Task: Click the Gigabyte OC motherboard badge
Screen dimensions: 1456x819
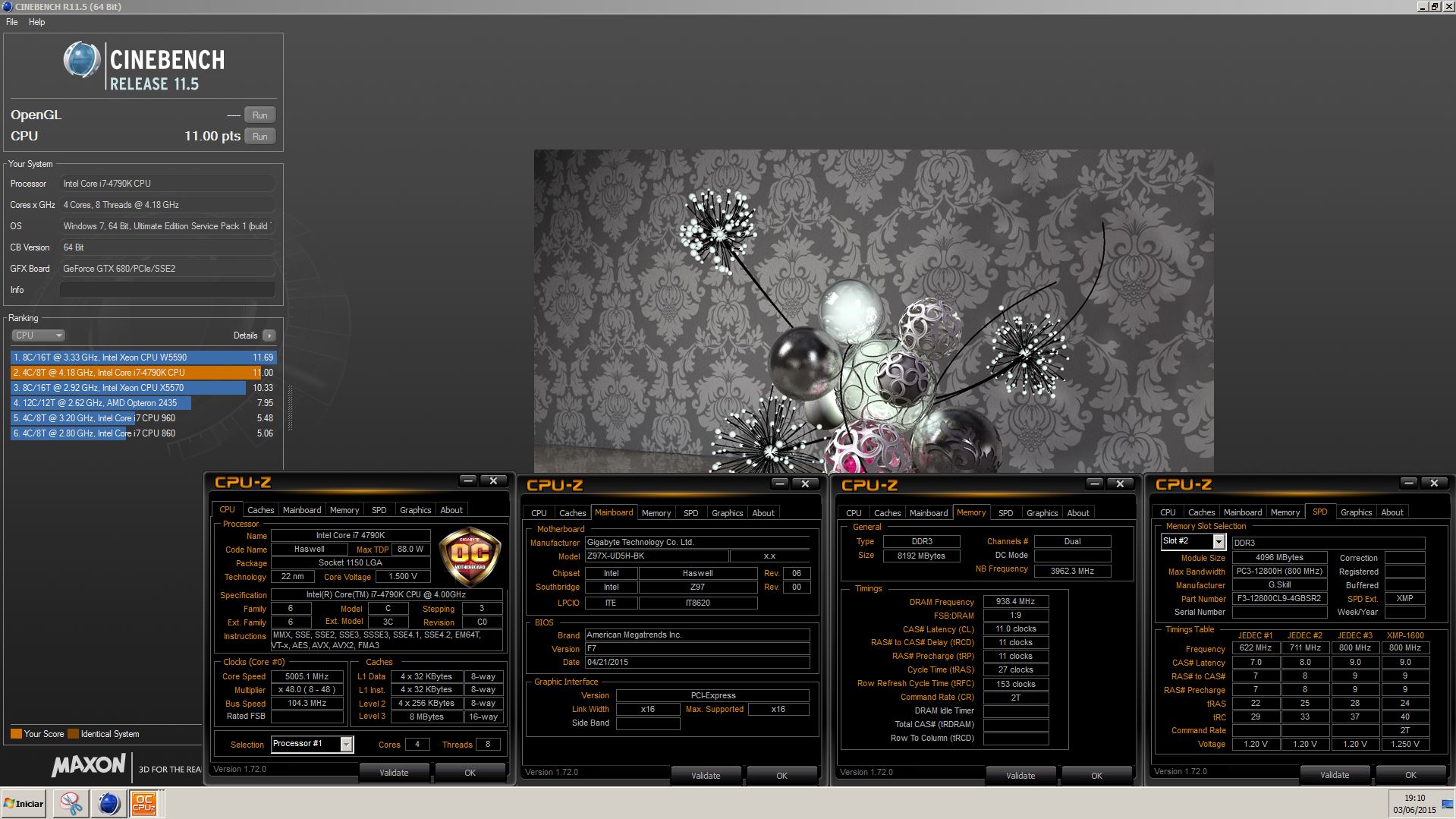Action: [470, 556]
